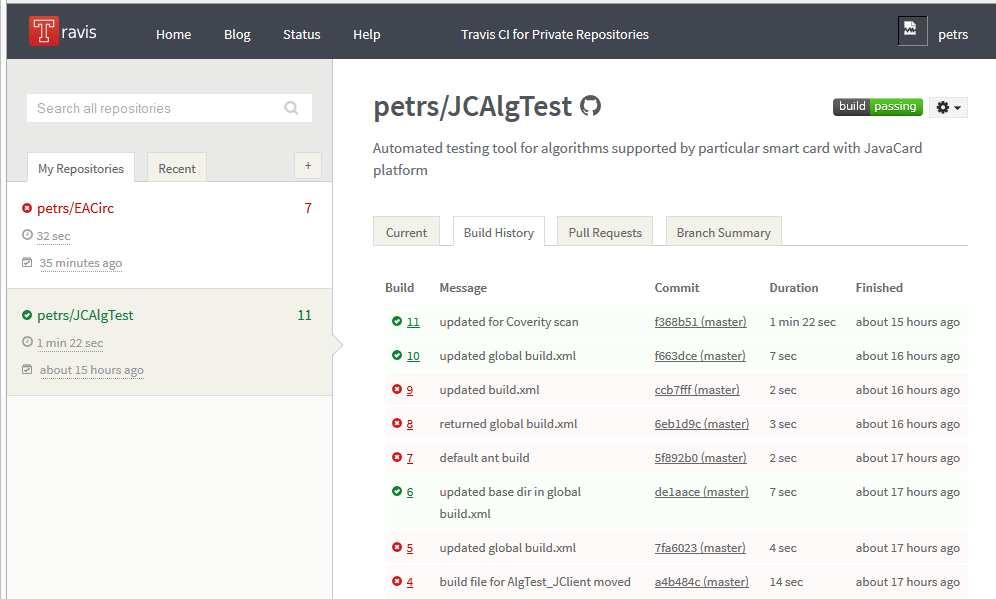This screenshot has width=996, height=599.
Task: Click the green passed icon of build 10
Action: click(x=397, y=355)
